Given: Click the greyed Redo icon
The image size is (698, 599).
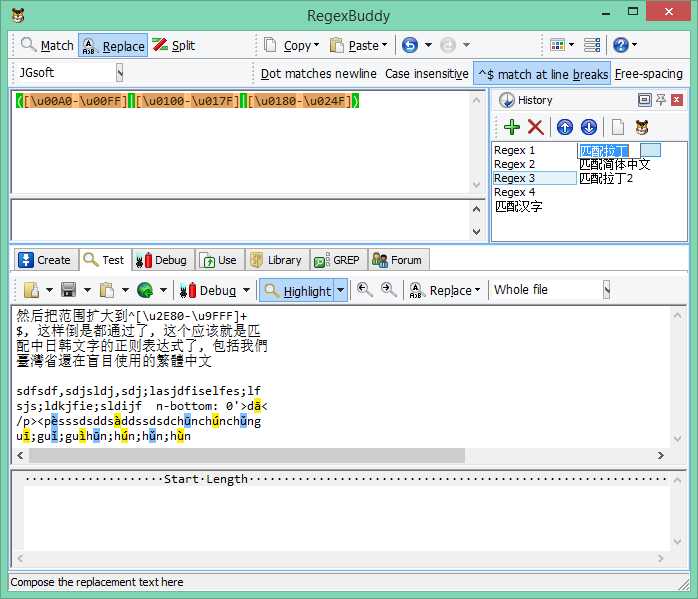Looking at the screenshot, I should tap(448, 45).
